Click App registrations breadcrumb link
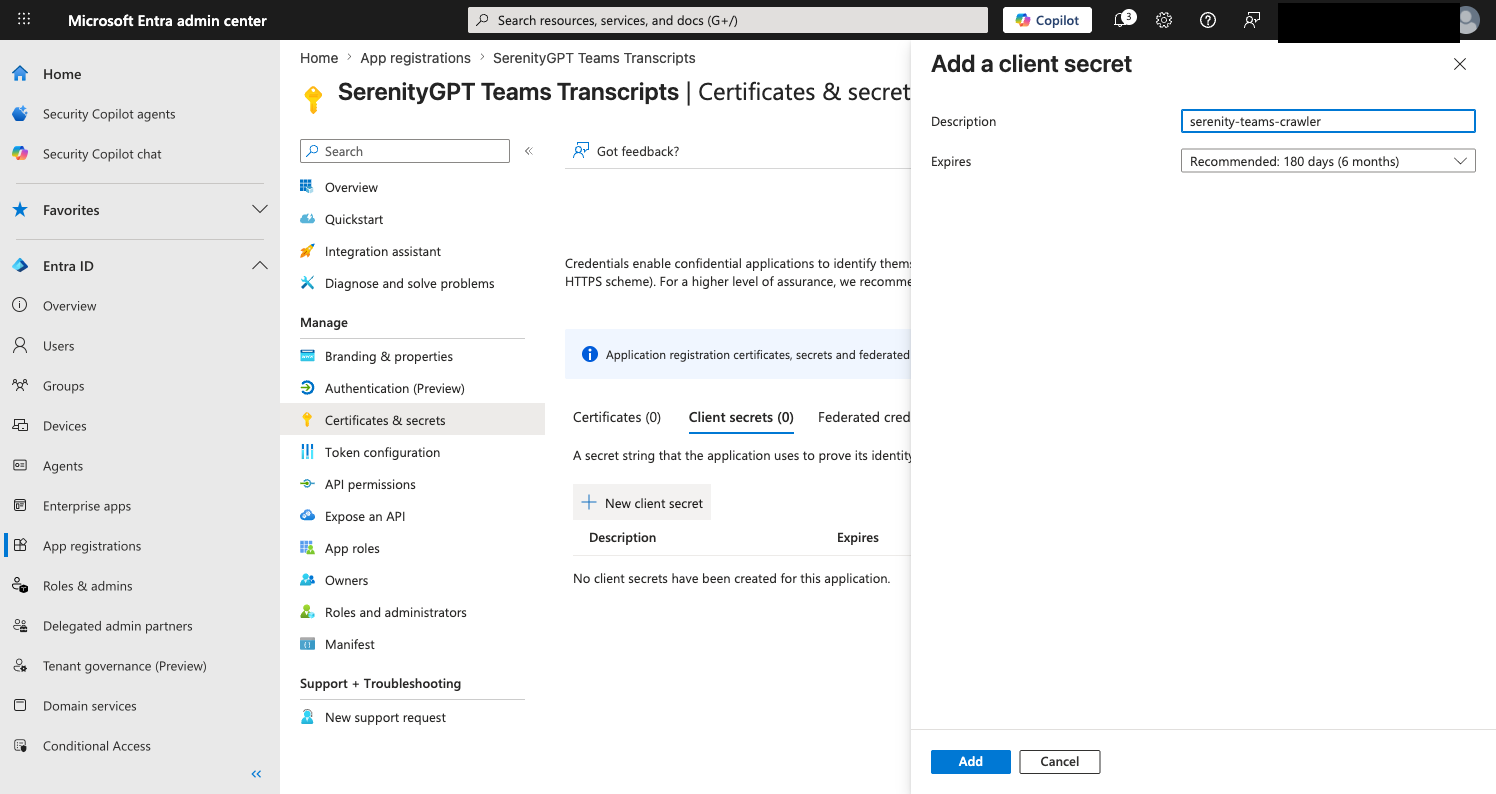 click(415, 58)
